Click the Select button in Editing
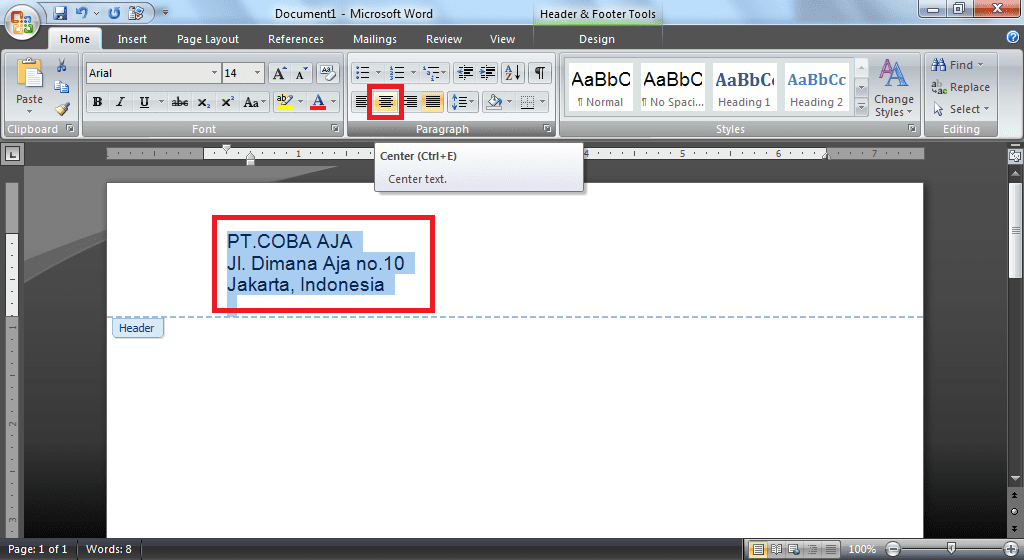This screenshot has height=560, width=1024. (x=961, y=109)
